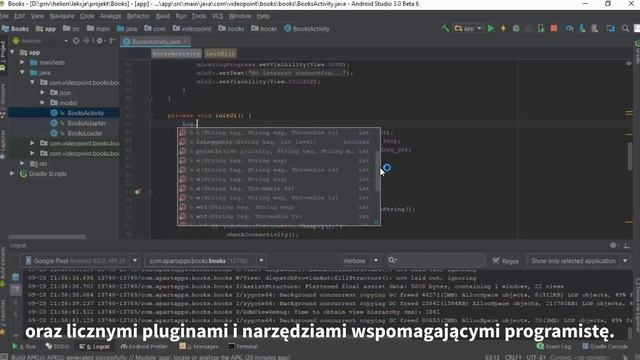Attach debugger to Android process icon
Screen dimensions: 640x360
[x=541, y=28]
